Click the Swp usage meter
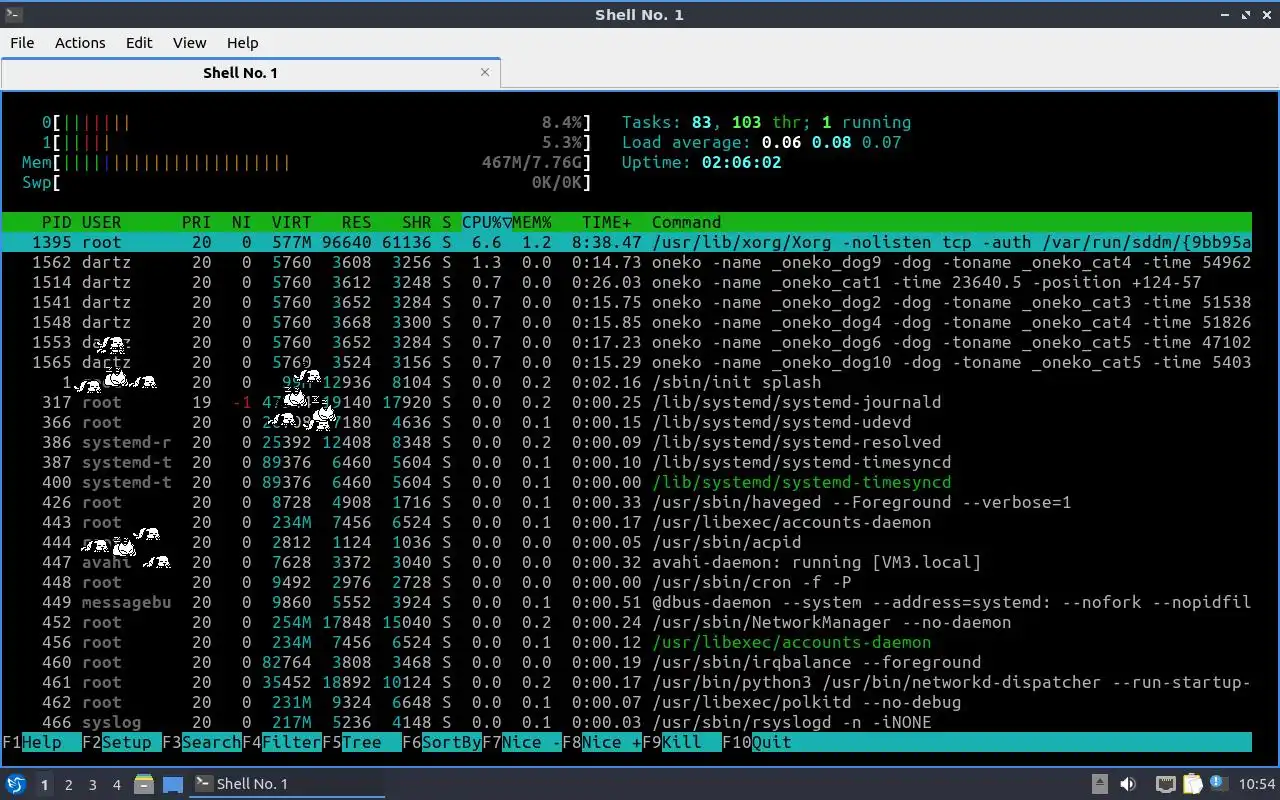The image size is (1280, 800). click(307, 182)
